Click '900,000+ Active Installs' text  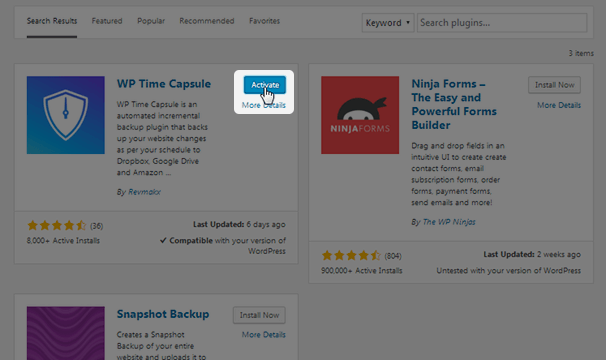tap(362, 271)
